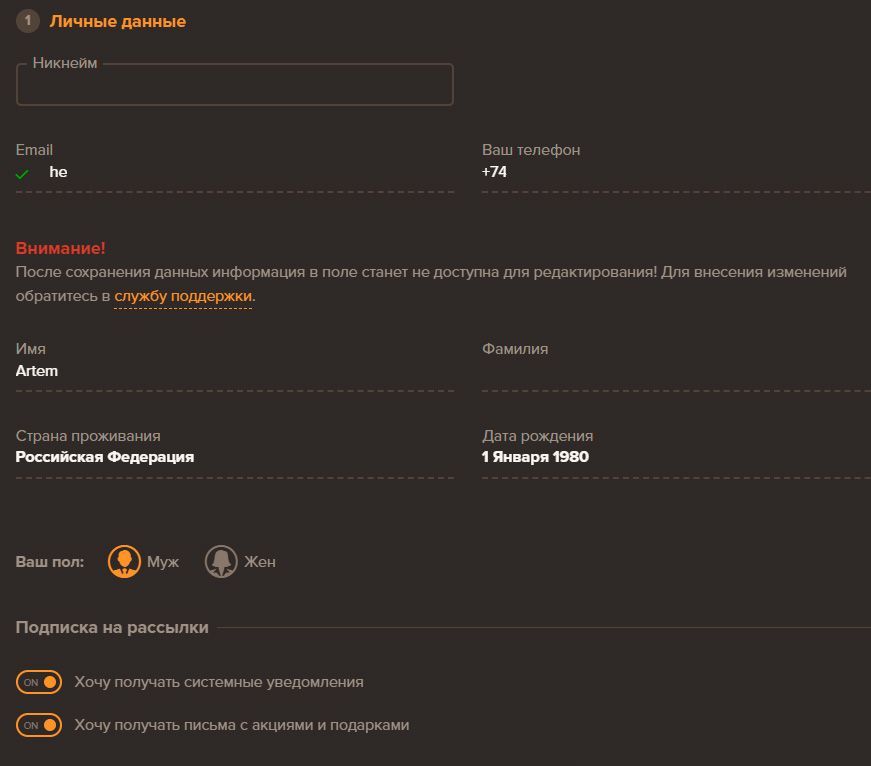The height and width of the screenshot is (766, 871).
Task: Click the "Подписка на рассылки" section title
Action: pyautogui.click(x=112, y=628)
